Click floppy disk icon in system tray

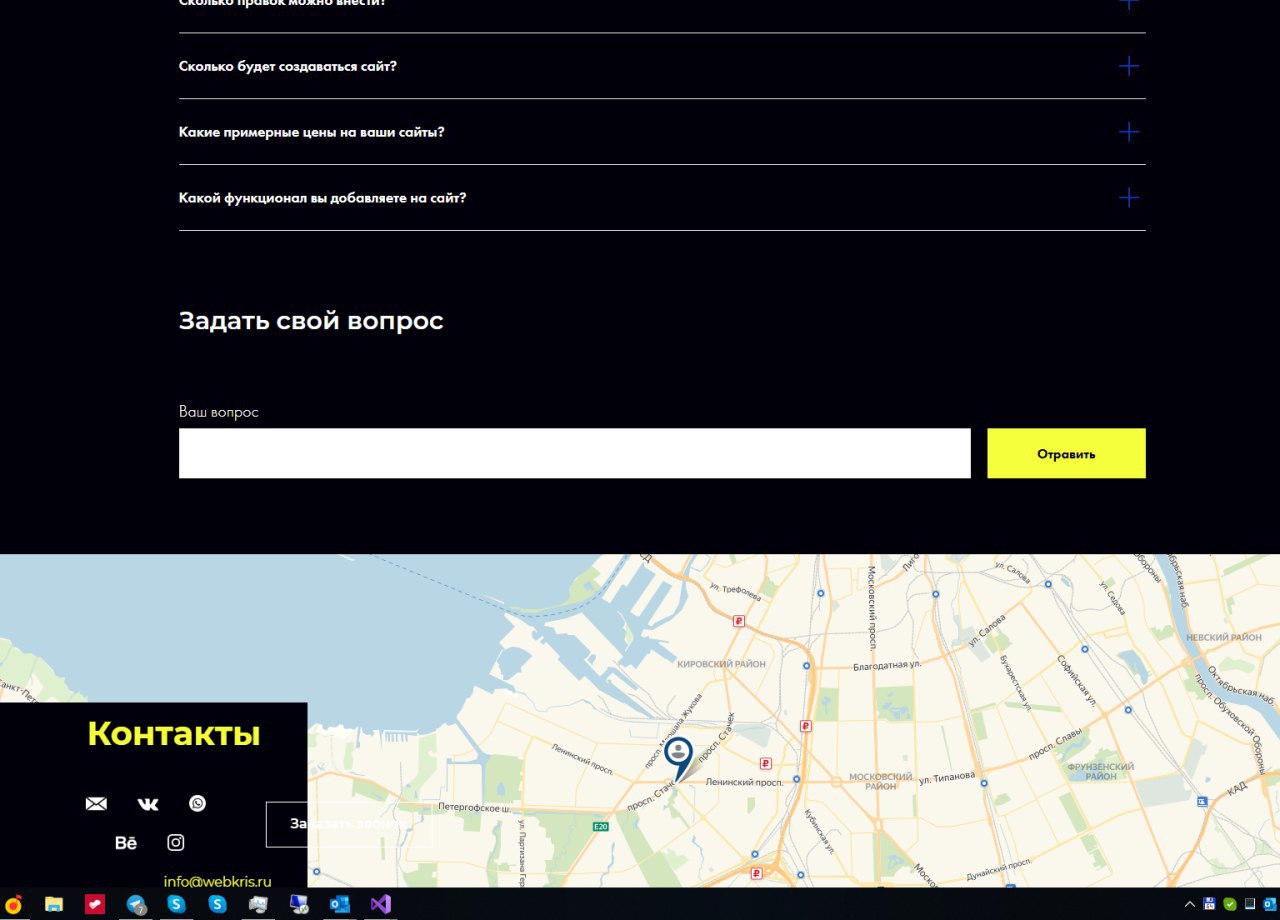point(1210,904)
